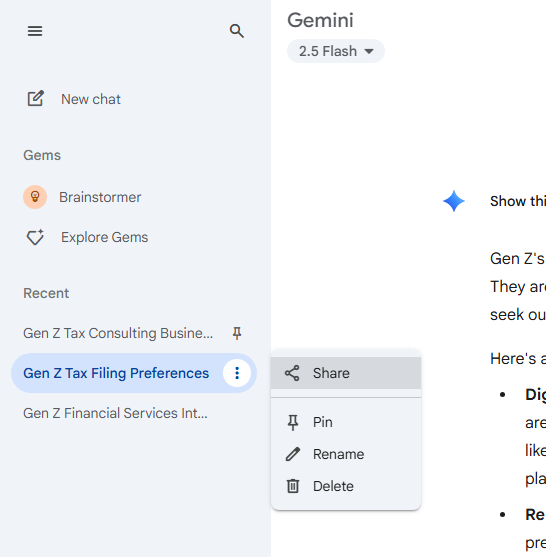Image resolution: width=546 pixels, height=557 pixels.
Task: Click the Gemini title text
Action: [320, 20]
